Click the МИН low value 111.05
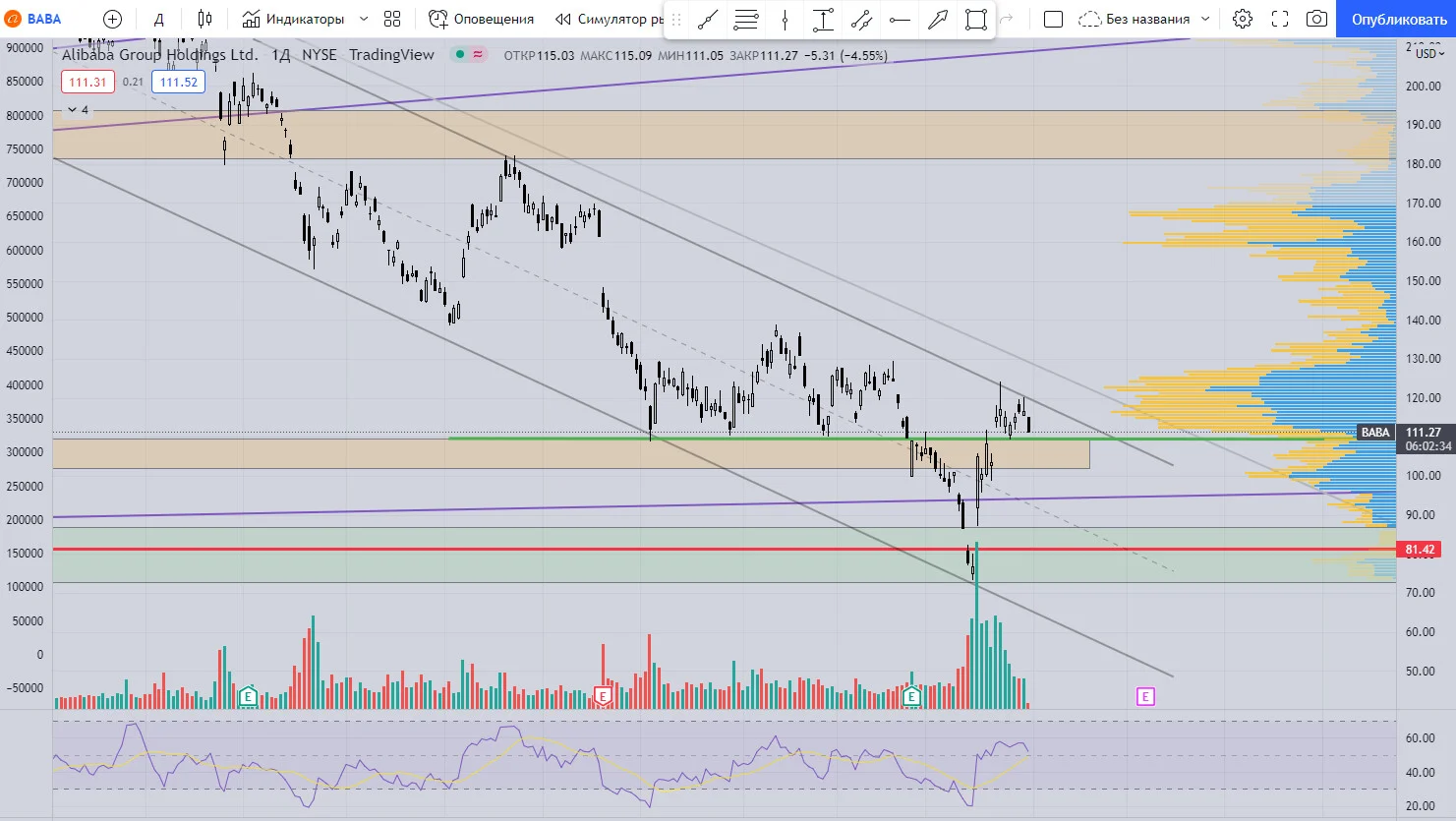Viewport: 1456px width, 821px height. (x=705, y=56)
